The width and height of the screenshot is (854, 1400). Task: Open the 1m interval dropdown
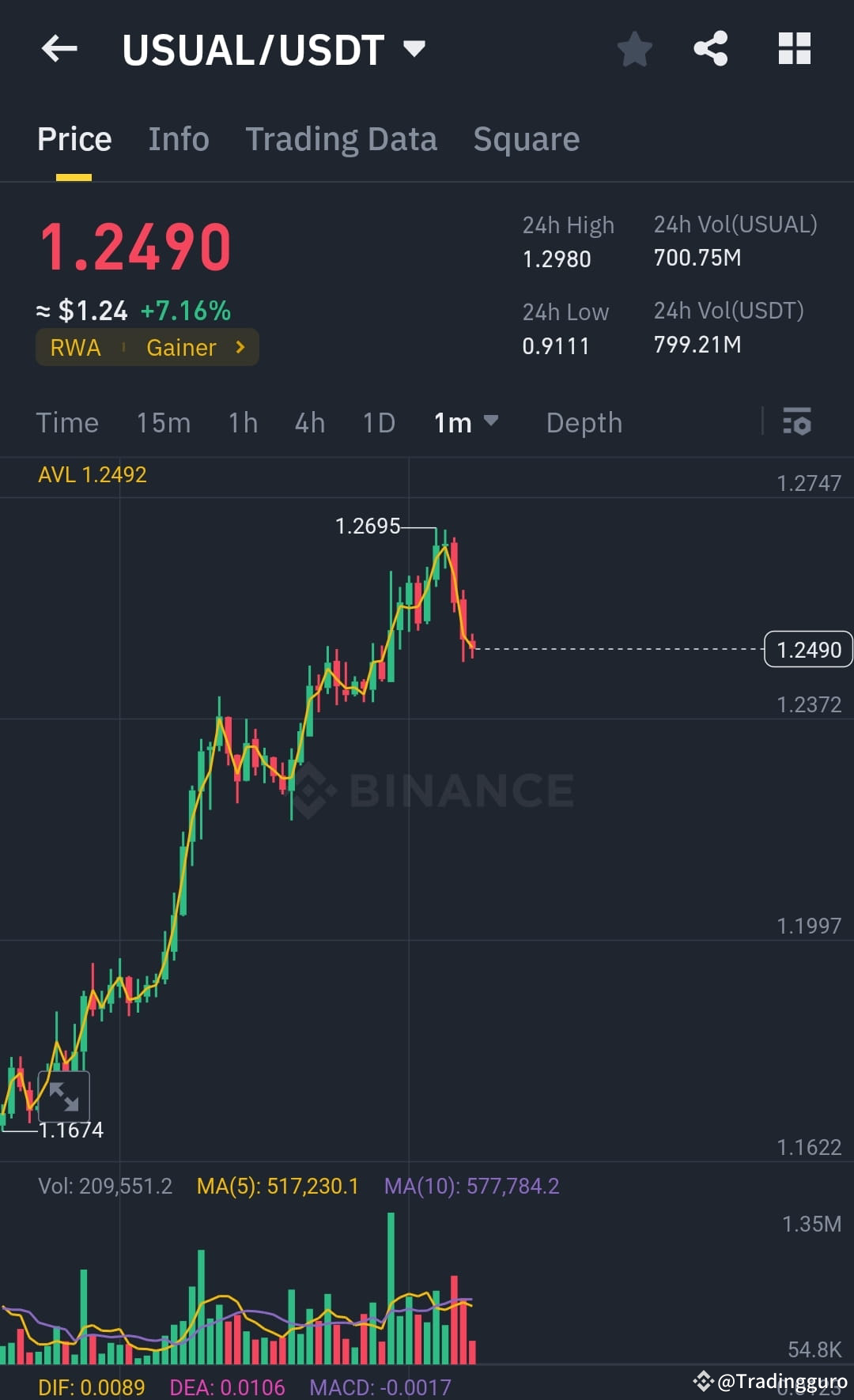point(466,423)
